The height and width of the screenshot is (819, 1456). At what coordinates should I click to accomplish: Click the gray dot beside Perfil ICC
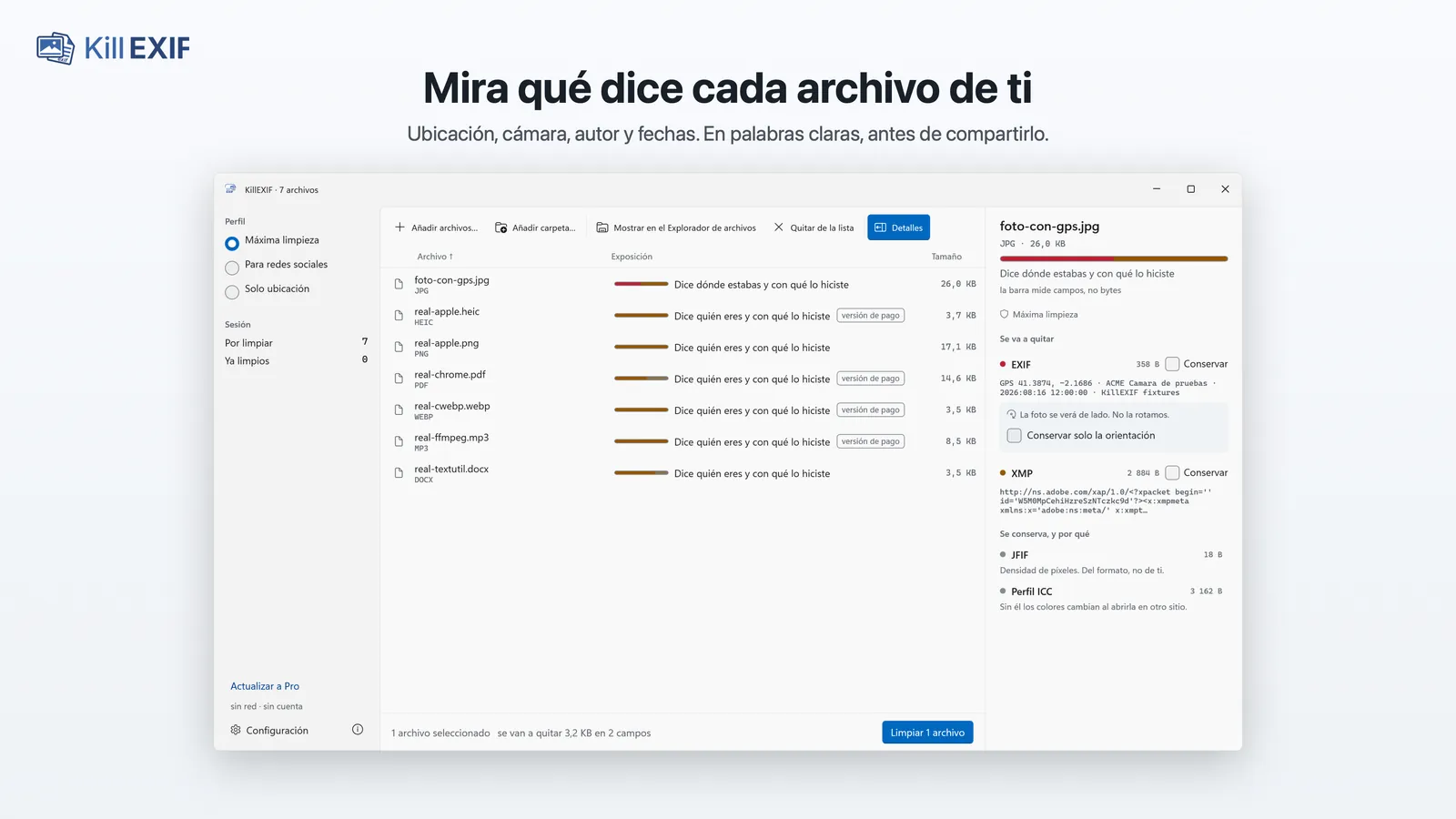(1003, 591)
